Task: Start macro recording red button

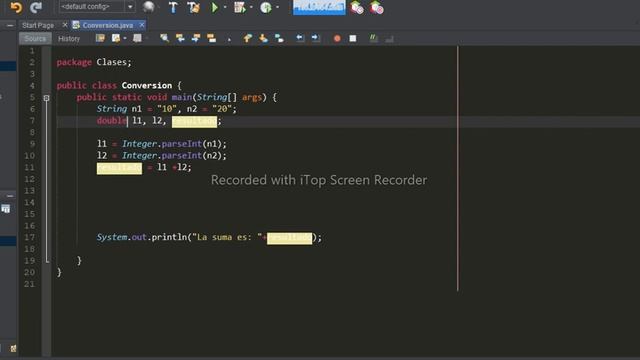Action: [x=337, y=38]
